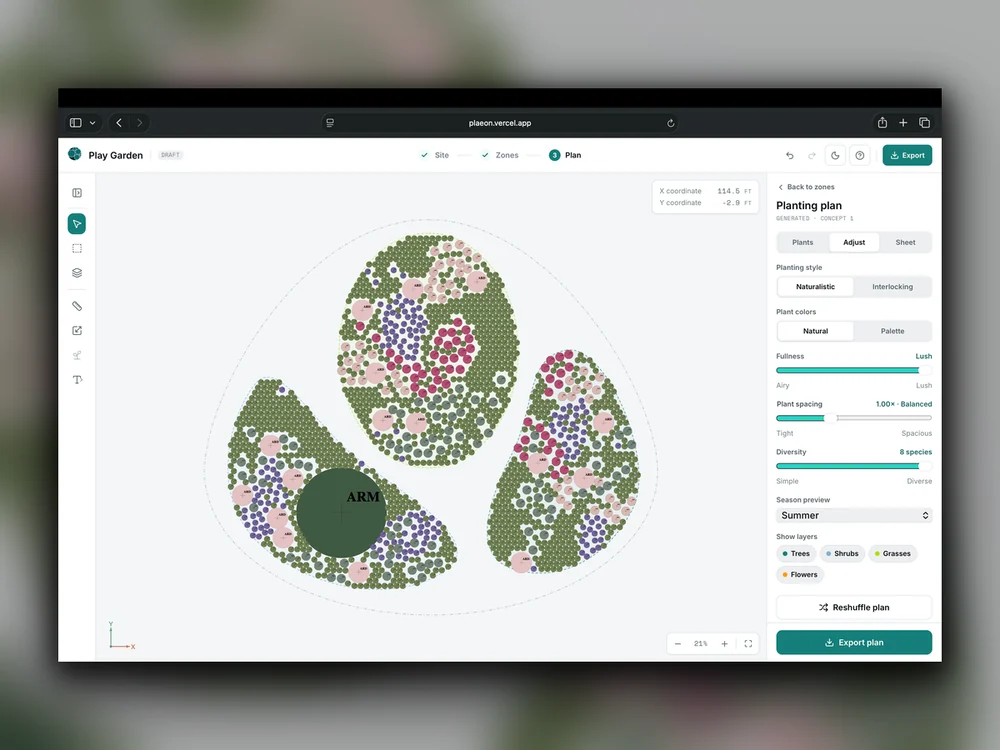The height and width of the screenshot is (750, 1000).
Task: Zoom in with the plus button
Action: 724,643
